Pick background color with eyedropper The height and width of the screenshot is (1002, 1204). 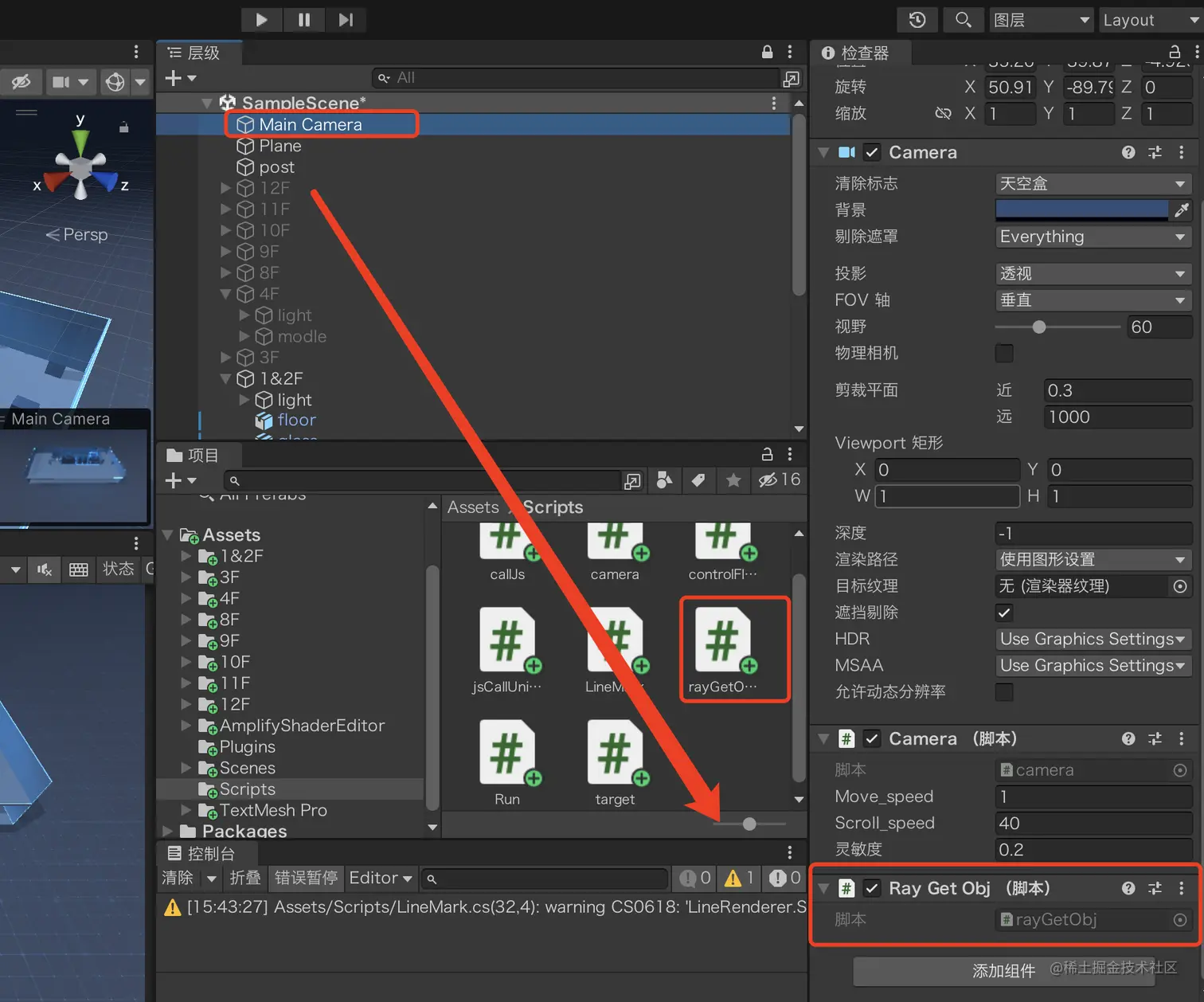tap(1181, 209)
